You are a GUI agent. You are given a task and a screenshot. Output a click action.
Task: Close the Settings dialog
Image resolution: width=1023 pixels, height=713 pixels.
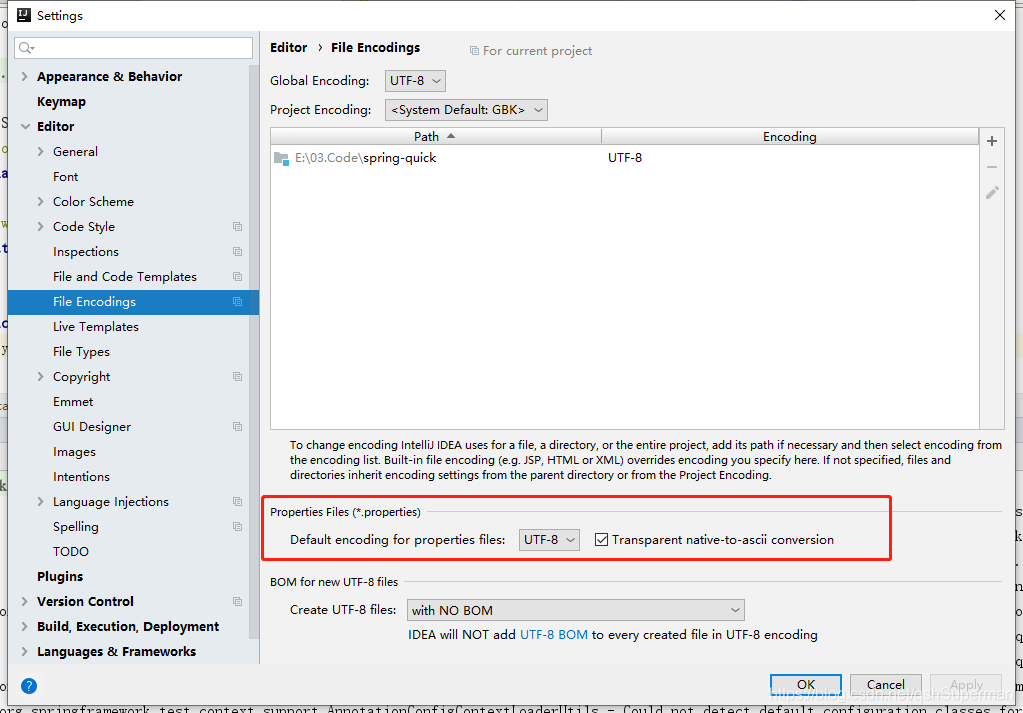click(x=1000, y=15)
